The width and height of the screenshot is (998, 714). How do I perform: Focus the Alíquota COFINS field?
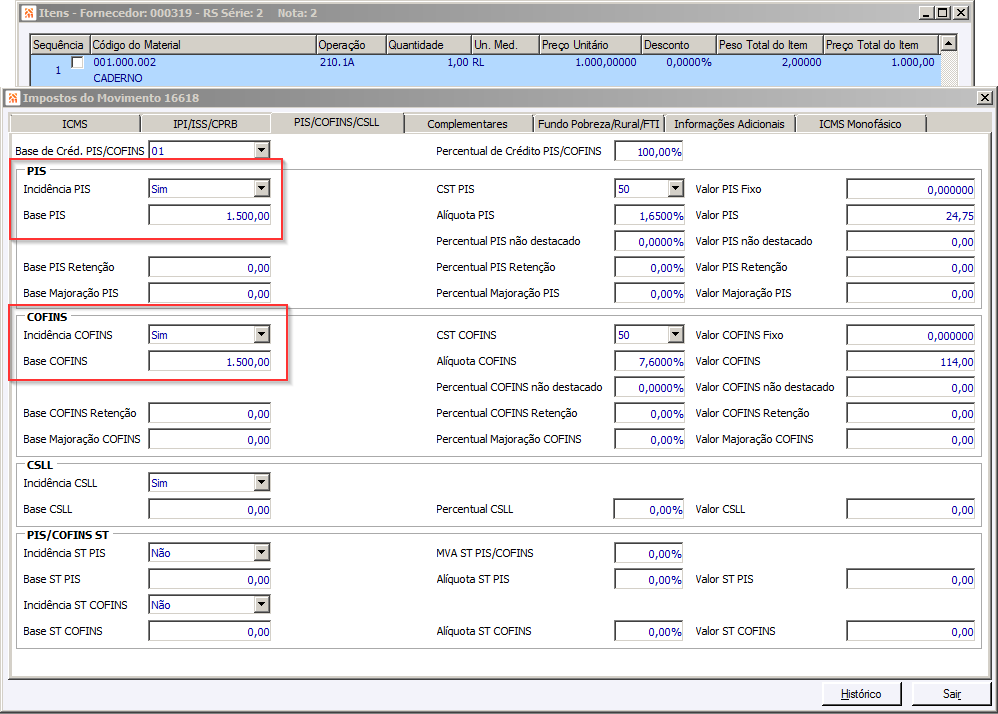(x=649, y=361)
